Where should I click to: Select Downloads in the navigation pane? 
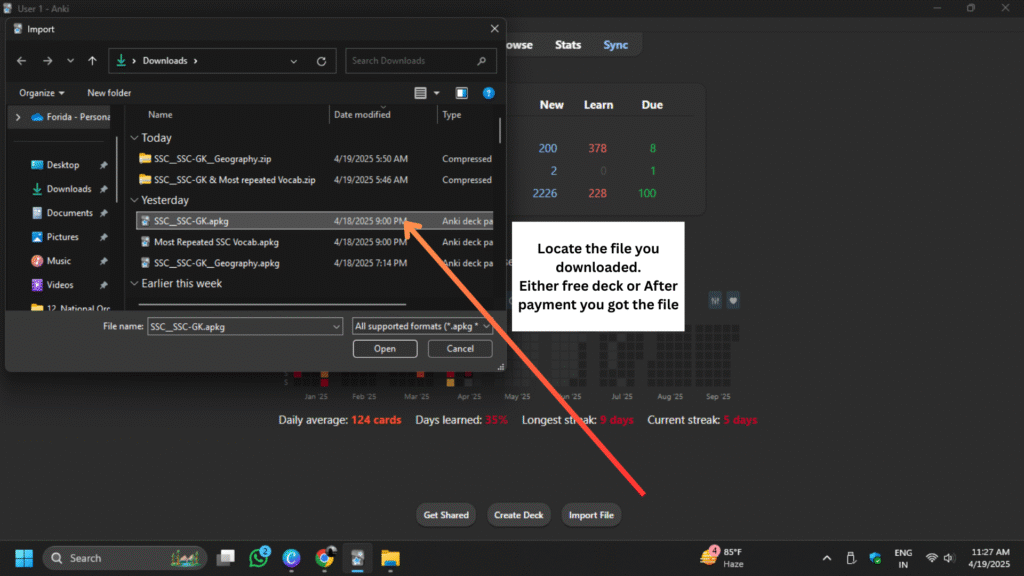click(69, 189)
